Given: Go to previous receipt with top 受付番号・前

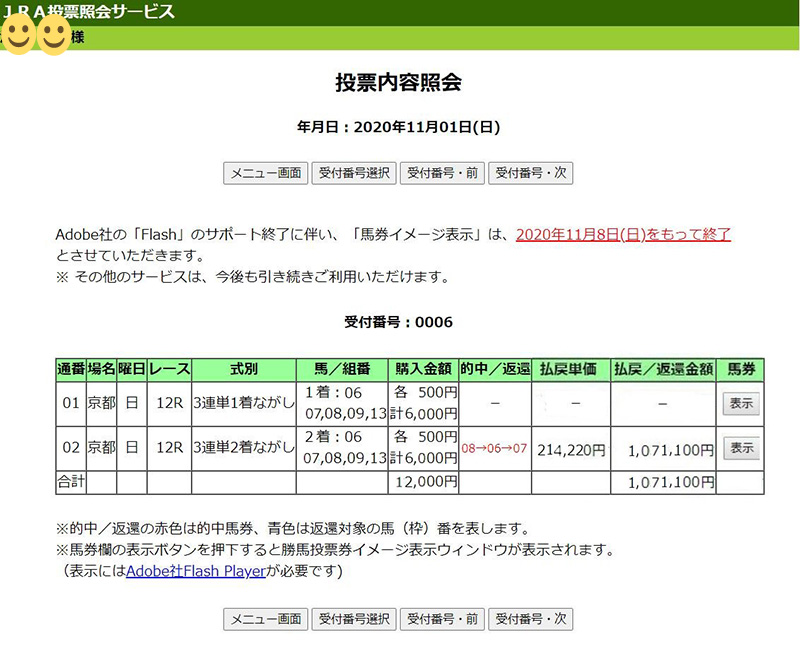Looking at the screenshot, I should (x=443, y=173).
